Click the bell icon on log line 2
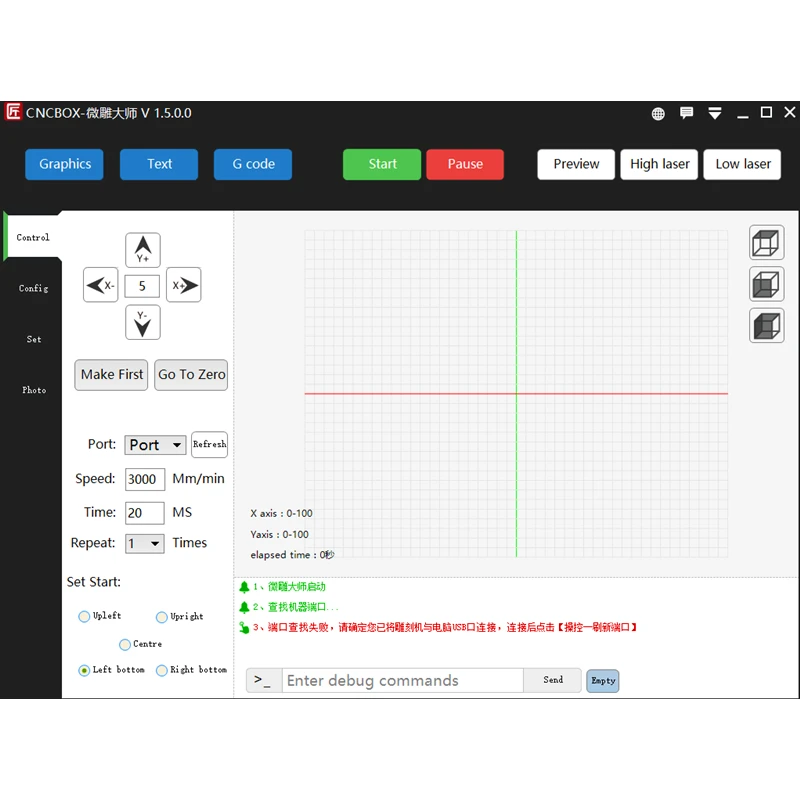800x800 pixels. click(244, 607)
